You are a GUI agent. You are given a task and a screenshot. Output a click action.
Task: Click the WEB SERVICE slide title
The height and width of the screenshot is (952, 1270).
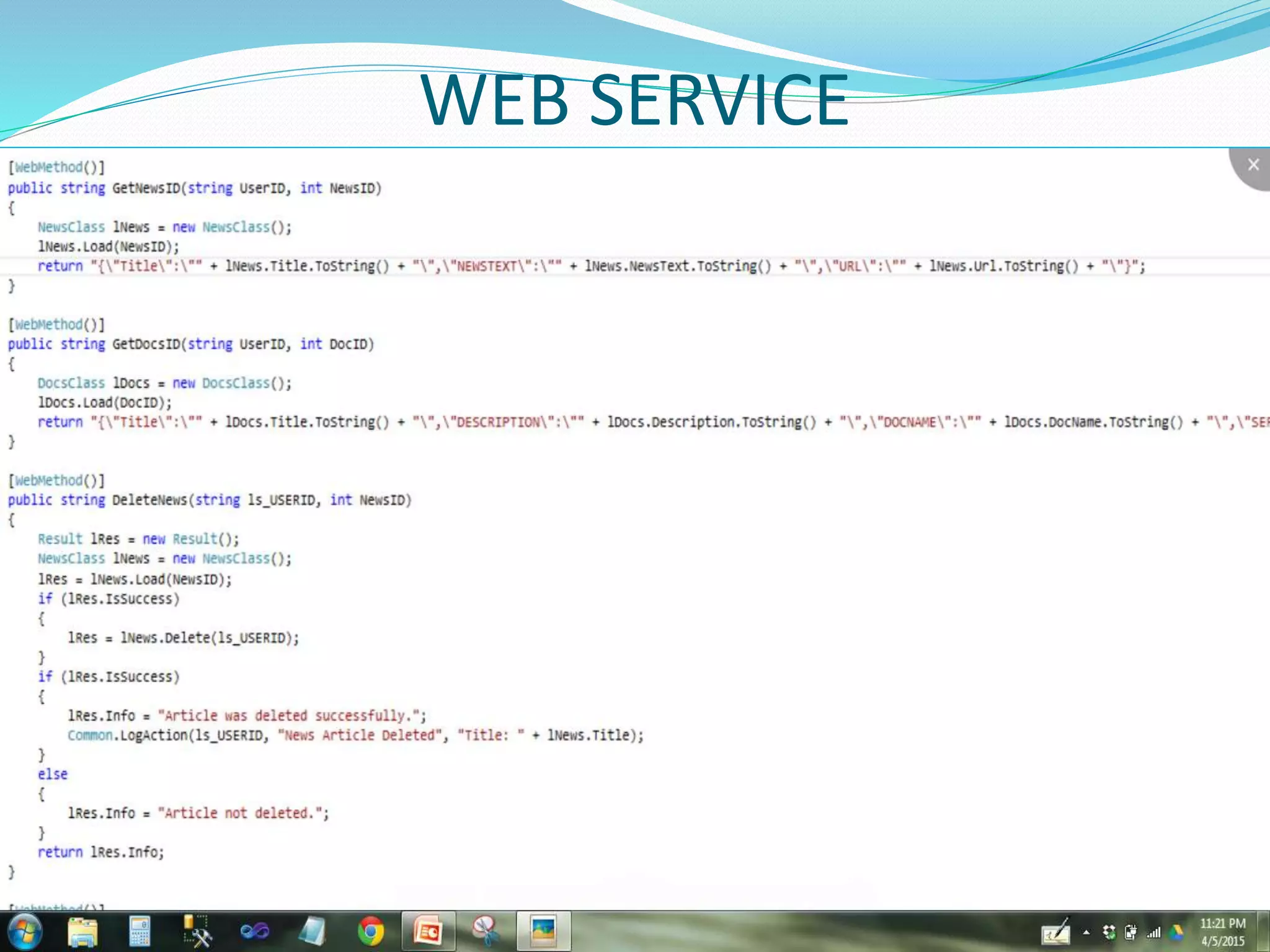pyautogui.click(x=634, y=100)
